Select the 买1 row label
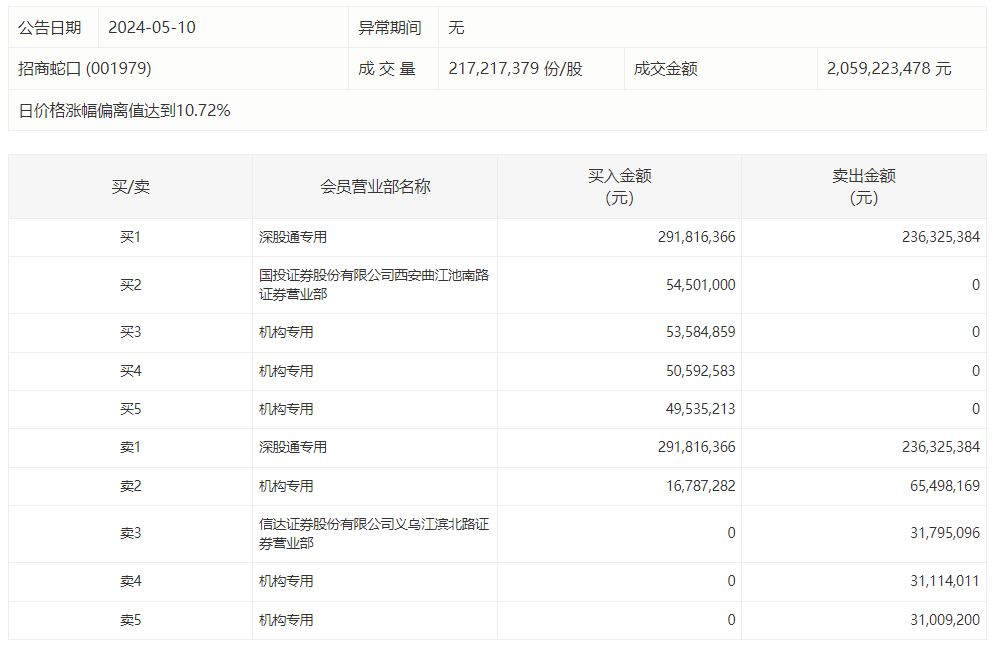The height and width of the screenshot is (654, 997). 130,237
